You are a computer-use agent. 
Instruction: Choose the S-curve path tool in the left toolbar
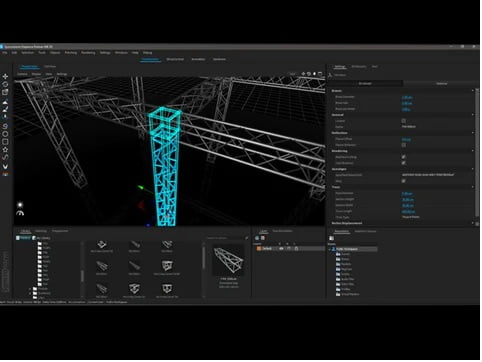[5, 157]
